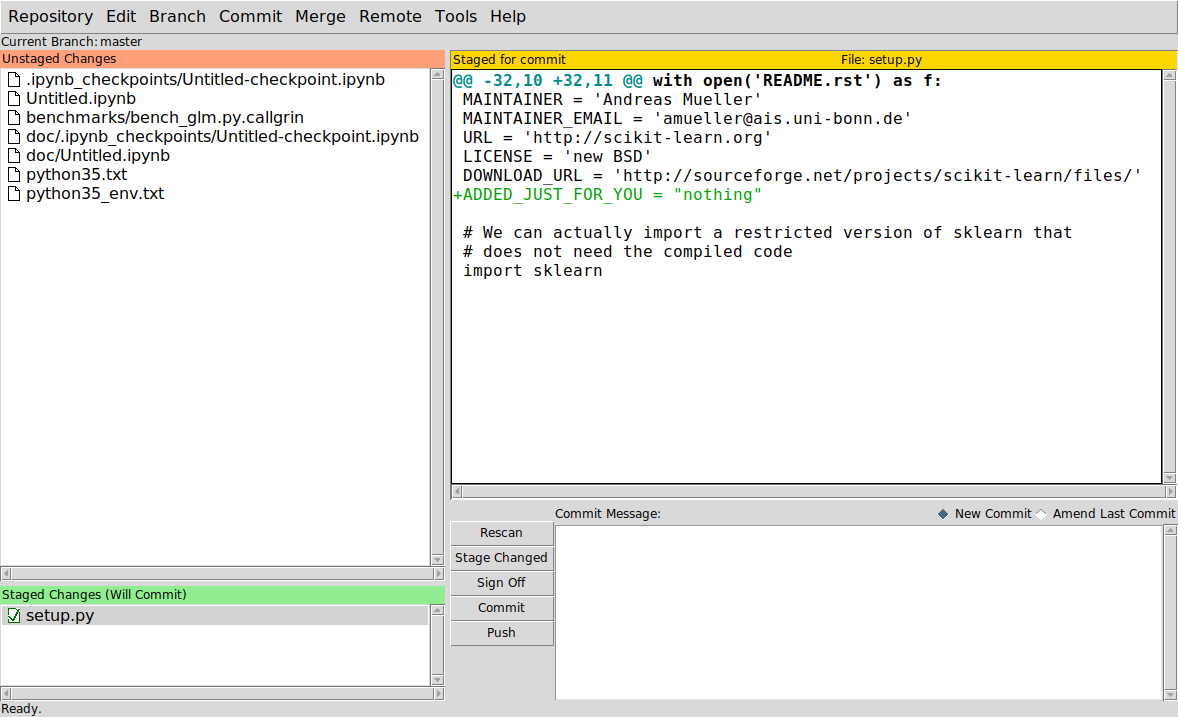Click icon of .ipynb_checkpoints/Untitled-checkpoint.ipynb
The width and height of the screenshot is (1178, 717).
coord(14,80)
